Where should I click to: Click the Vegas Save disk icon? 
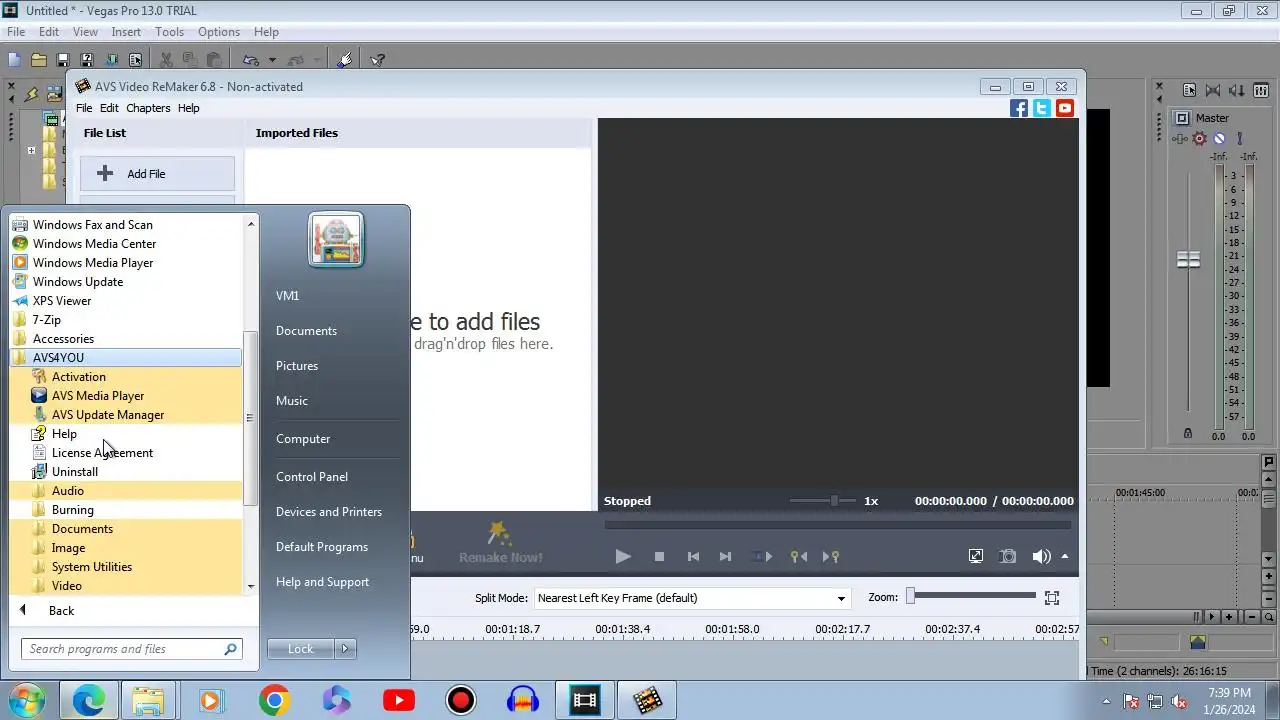point(63,60)
